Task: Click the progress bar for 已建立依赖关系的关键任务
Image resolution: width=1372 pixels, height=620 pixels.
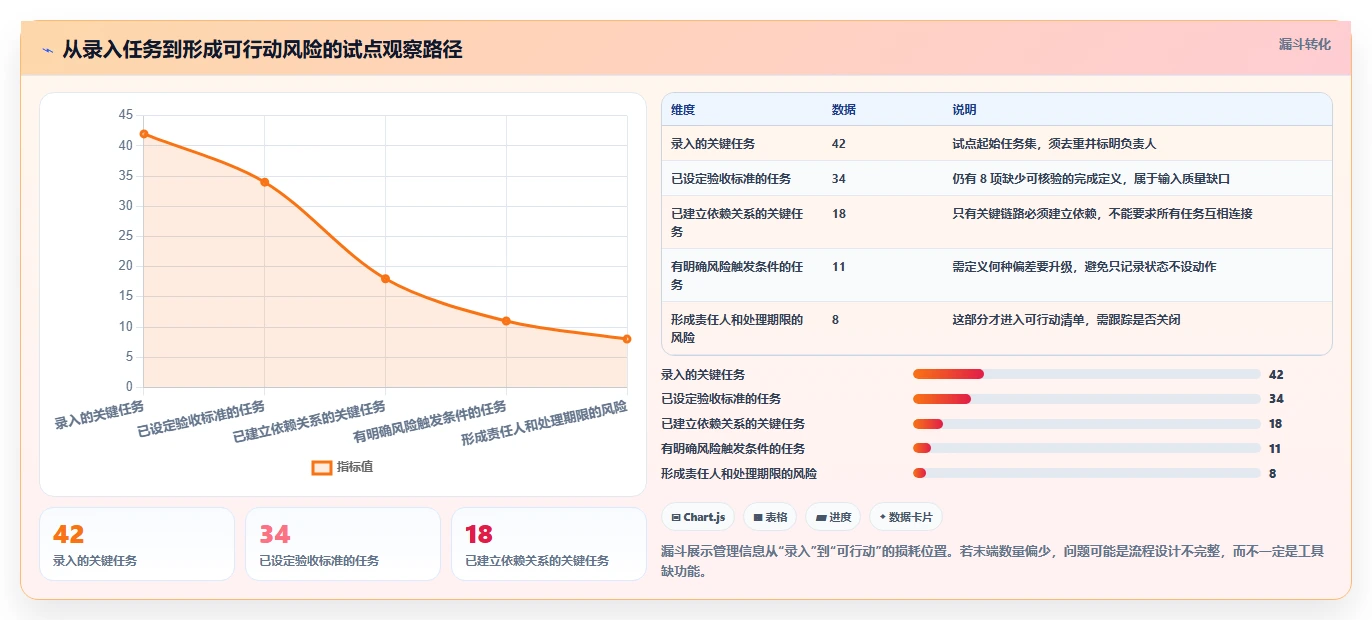Action: pos(1086,424)
